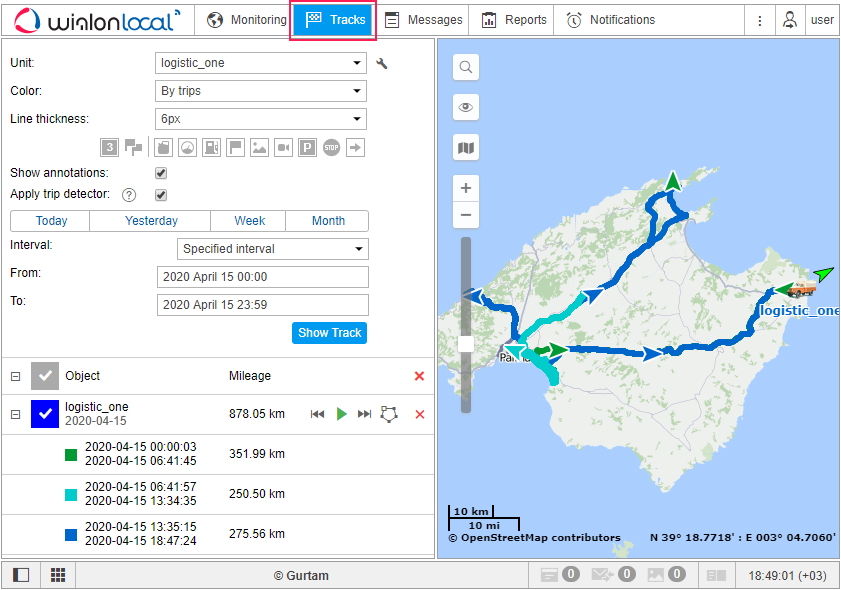Viewport: 841px width, 590px height.
Task: Open the Notifications tab
Action: [610, 20]
